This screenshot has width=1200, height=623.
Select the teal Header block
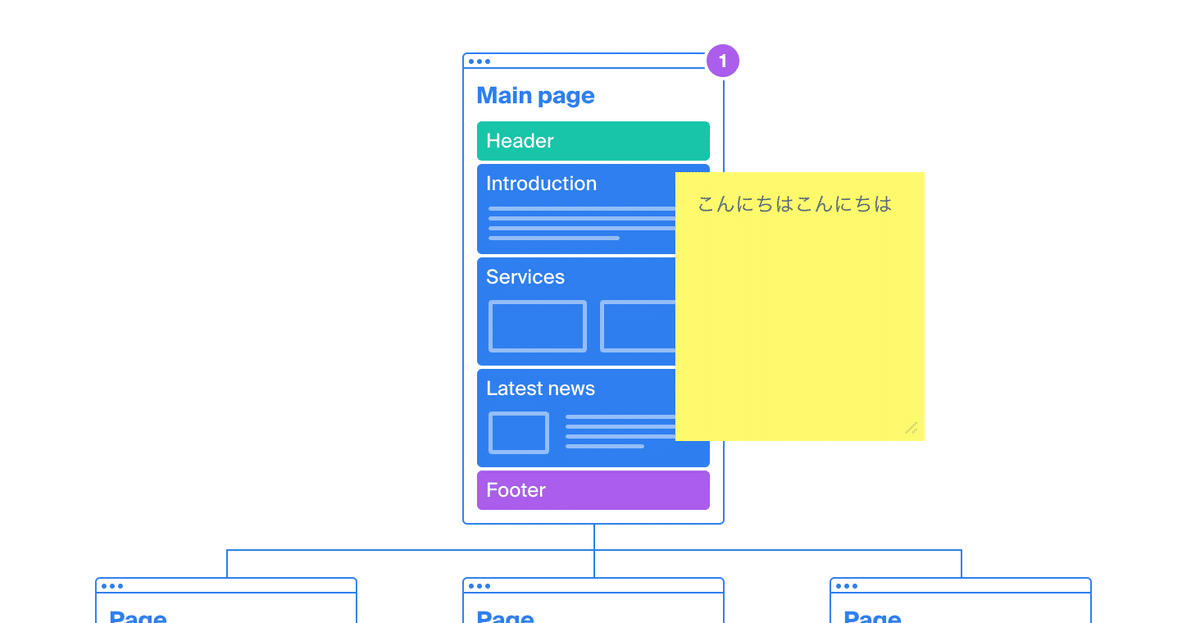point(593,141)
